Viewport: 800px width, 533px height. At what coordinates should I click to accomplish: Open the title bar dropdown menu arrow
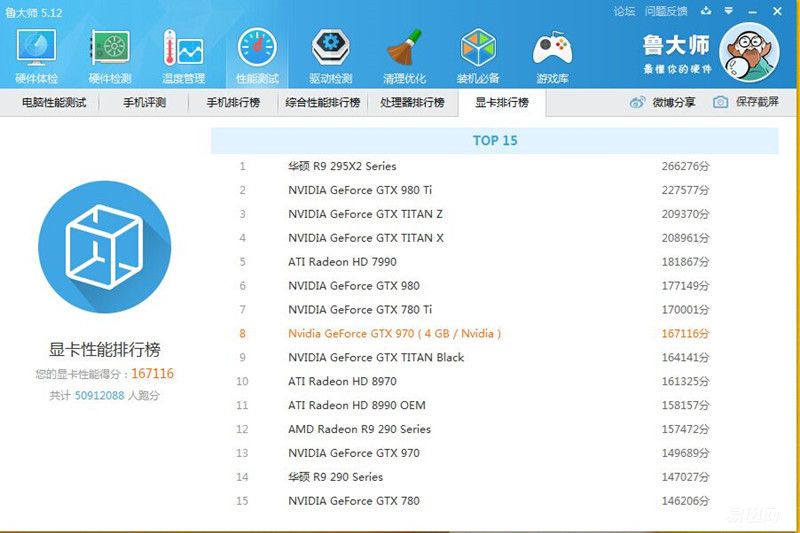click(729, 11)
